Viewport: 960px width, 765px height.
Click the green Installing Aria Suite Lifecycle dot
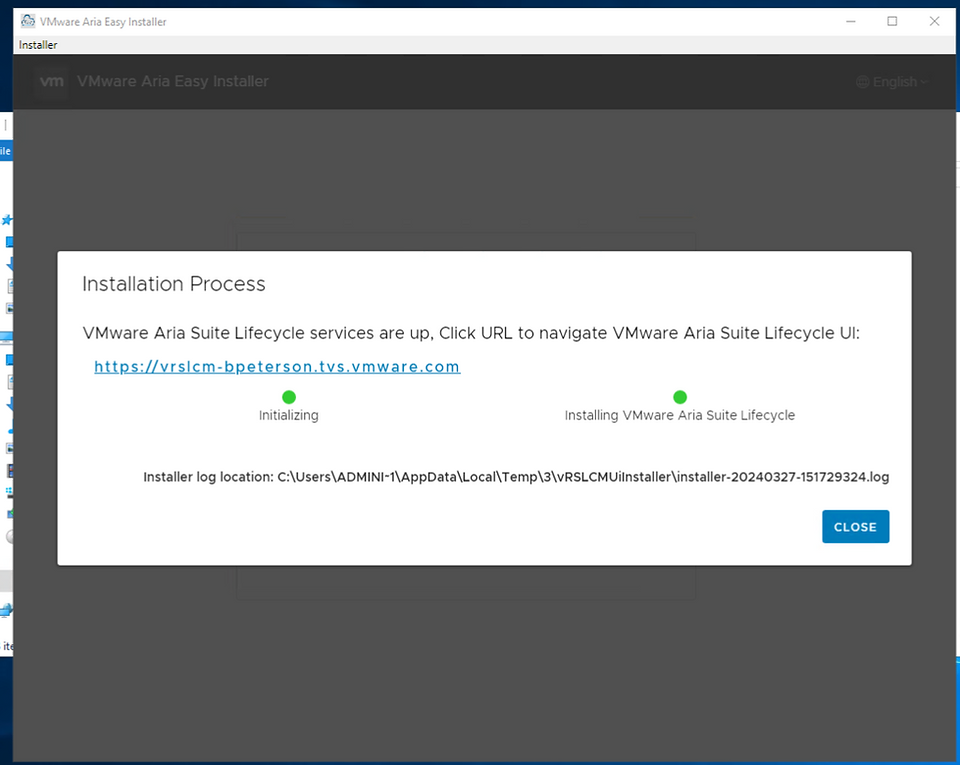(680, 397)
